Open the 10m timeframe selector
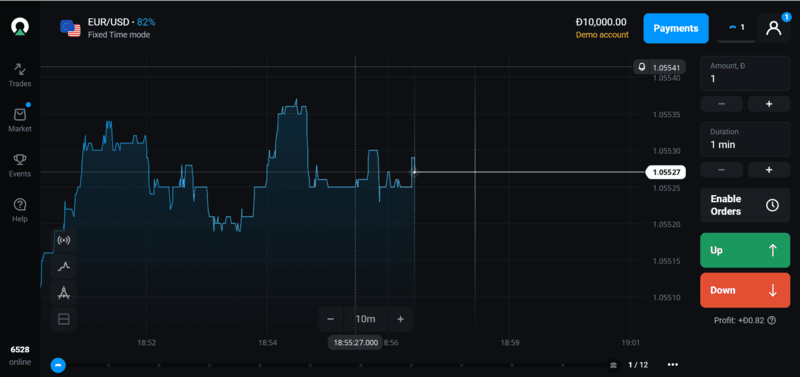This screenshot has height=377, width=800. coord(365,319)
